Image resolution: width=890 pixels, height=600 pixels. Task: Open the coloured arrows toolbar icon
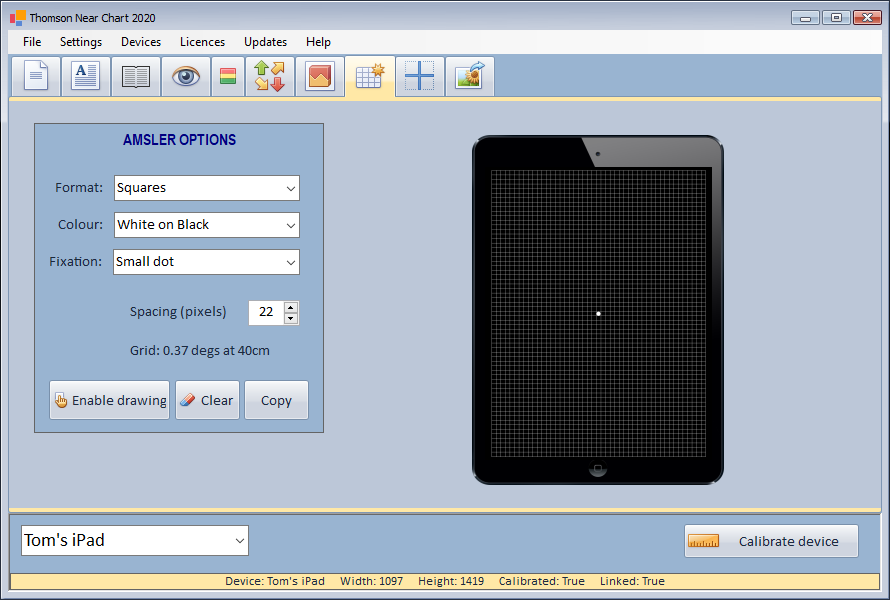point(269,77)
